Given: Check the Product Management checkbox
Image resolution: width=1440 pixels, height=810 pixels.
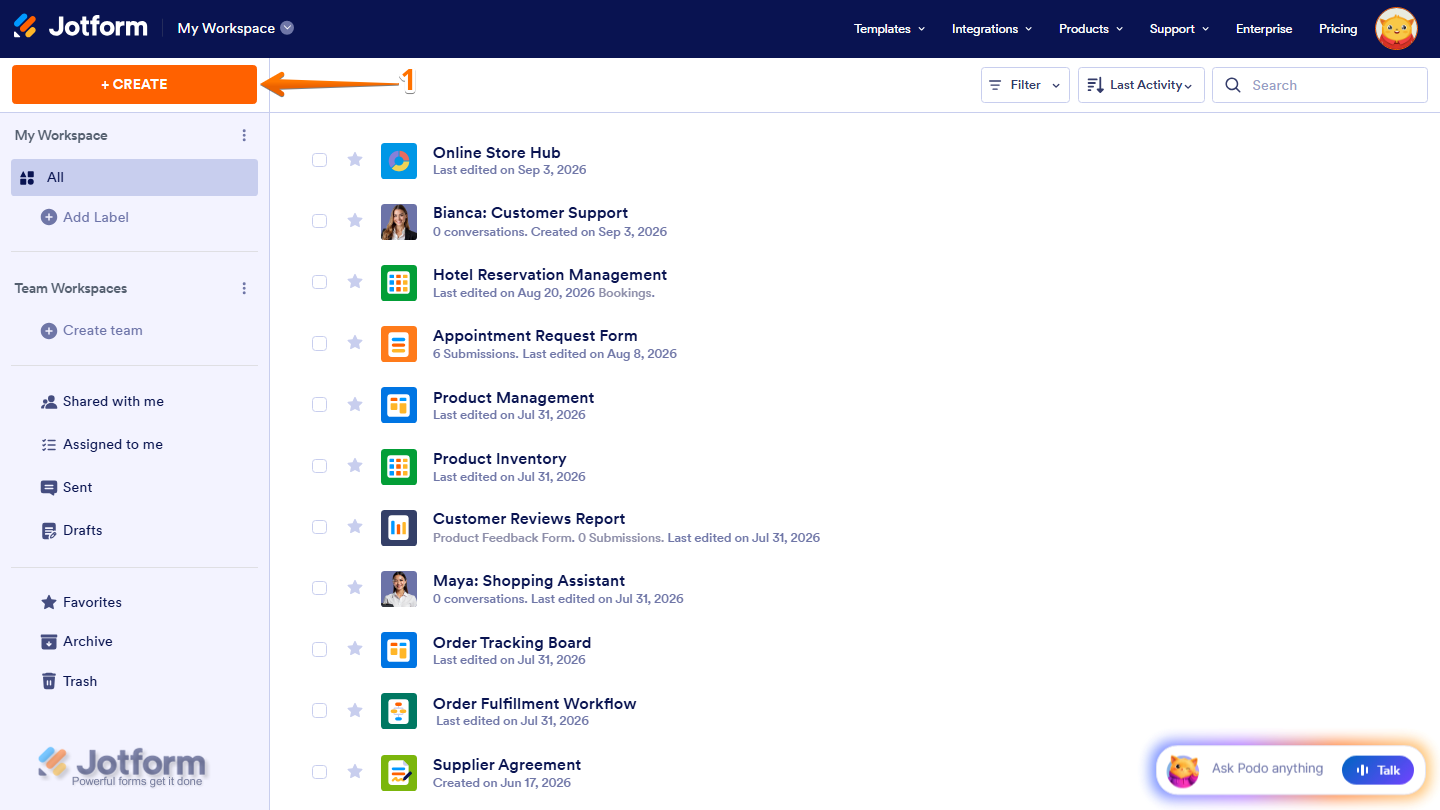Looking at the screenshot, I should [x=319, y=404].
